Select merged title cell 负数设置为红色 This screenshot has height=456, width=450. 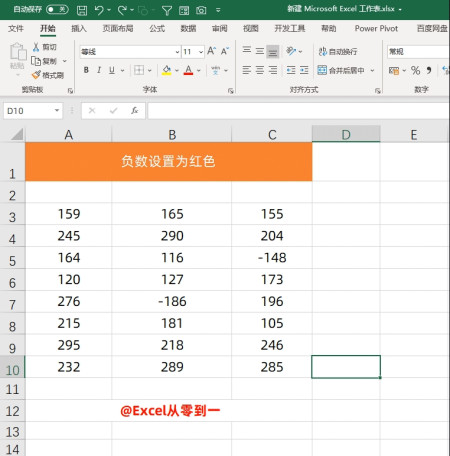click(169, 162)
